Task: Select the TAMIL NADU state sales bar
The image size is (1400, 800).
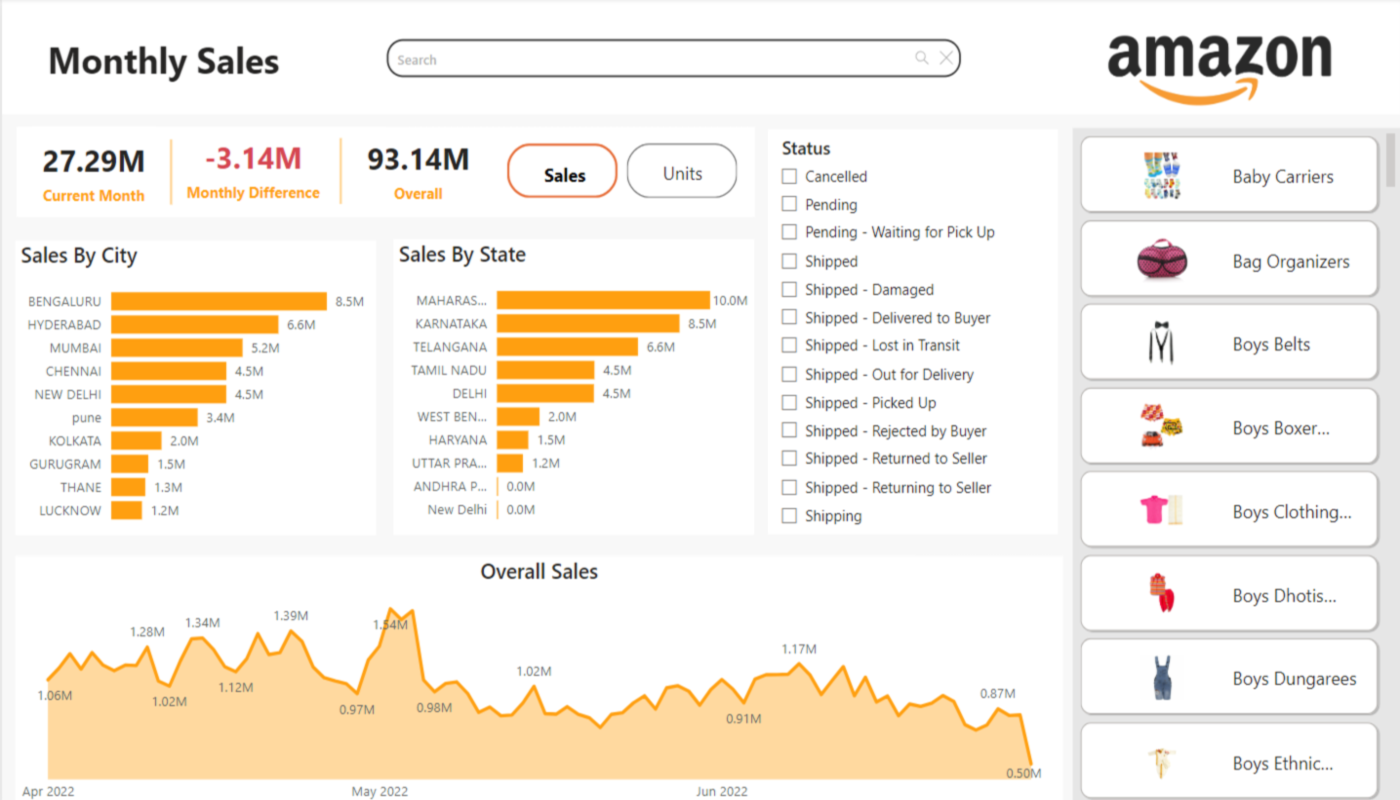Action: [x=546, y=370]
